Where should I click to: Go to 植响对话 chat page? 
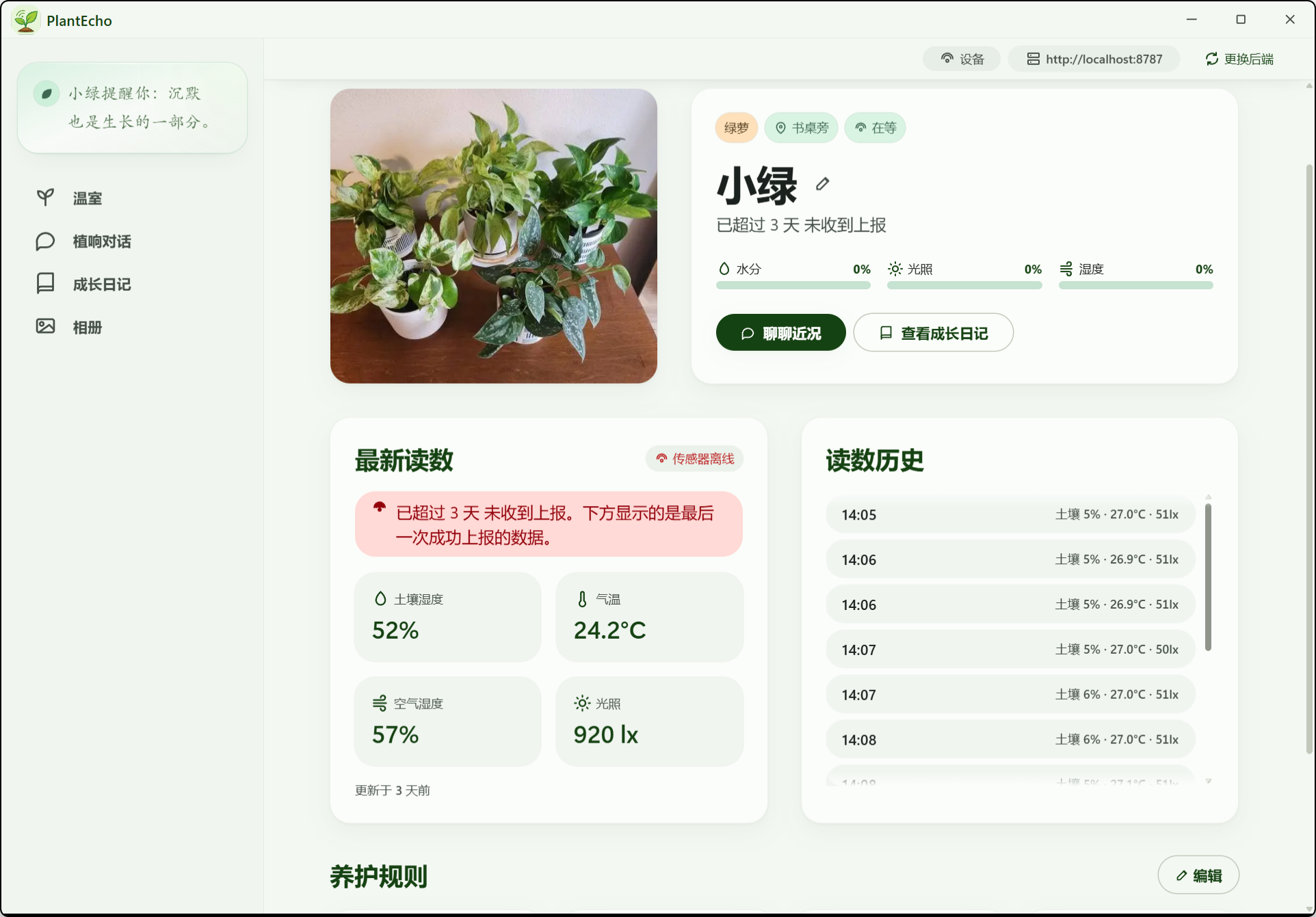(x=102, y=241)
